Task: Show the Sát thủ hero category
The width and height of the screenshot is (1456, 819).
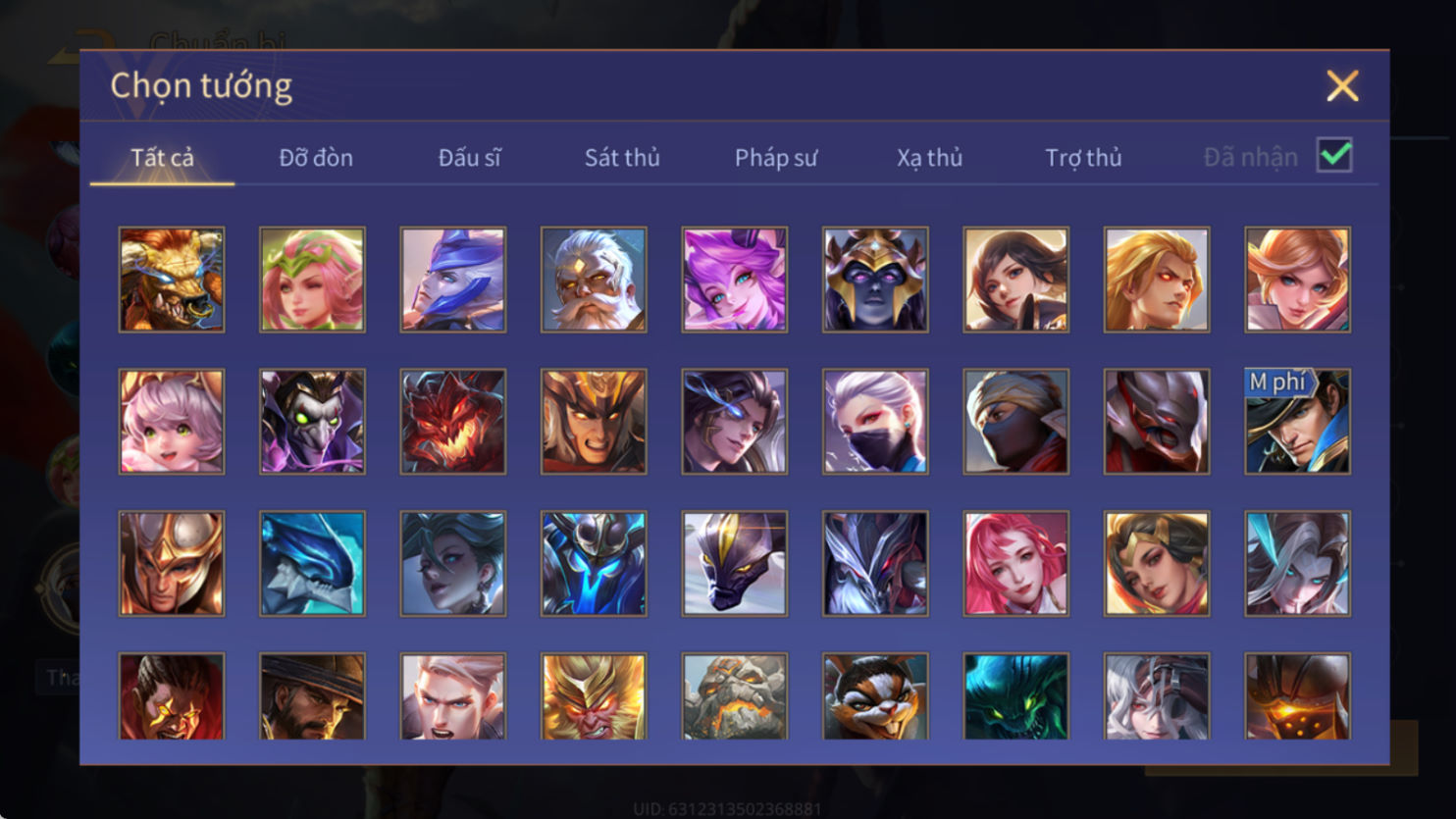Action: tap(622, 158)
